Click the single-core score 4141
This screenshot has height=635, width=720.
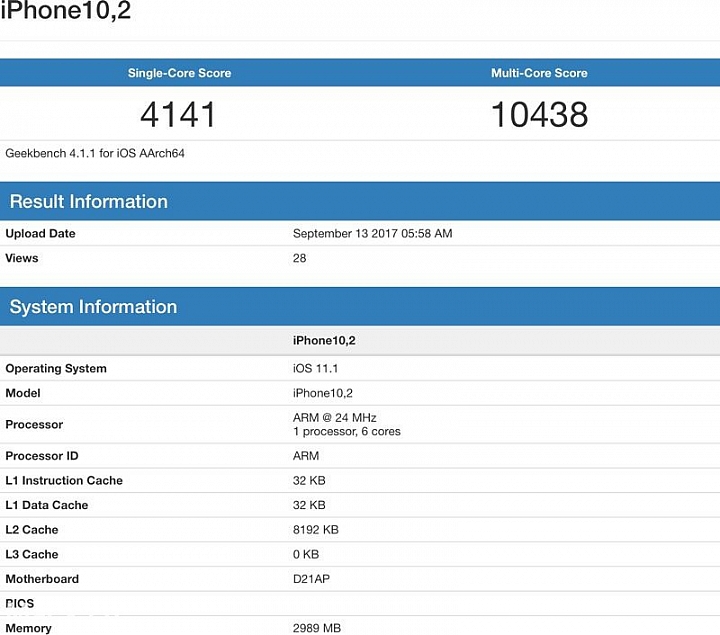click(x=178, y=114)
